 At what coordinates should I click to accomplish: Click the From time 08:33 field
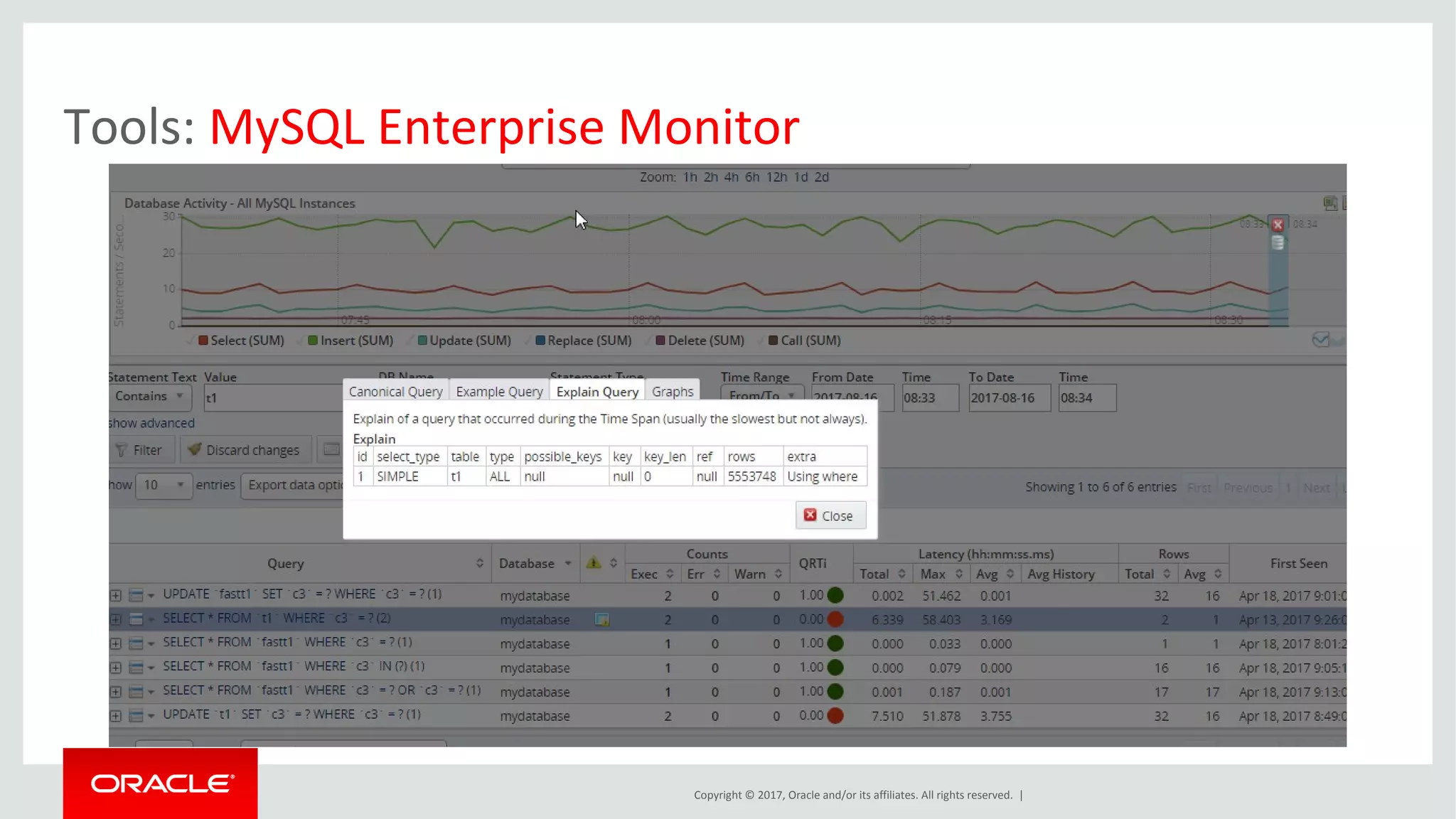(x=930, y=398)
